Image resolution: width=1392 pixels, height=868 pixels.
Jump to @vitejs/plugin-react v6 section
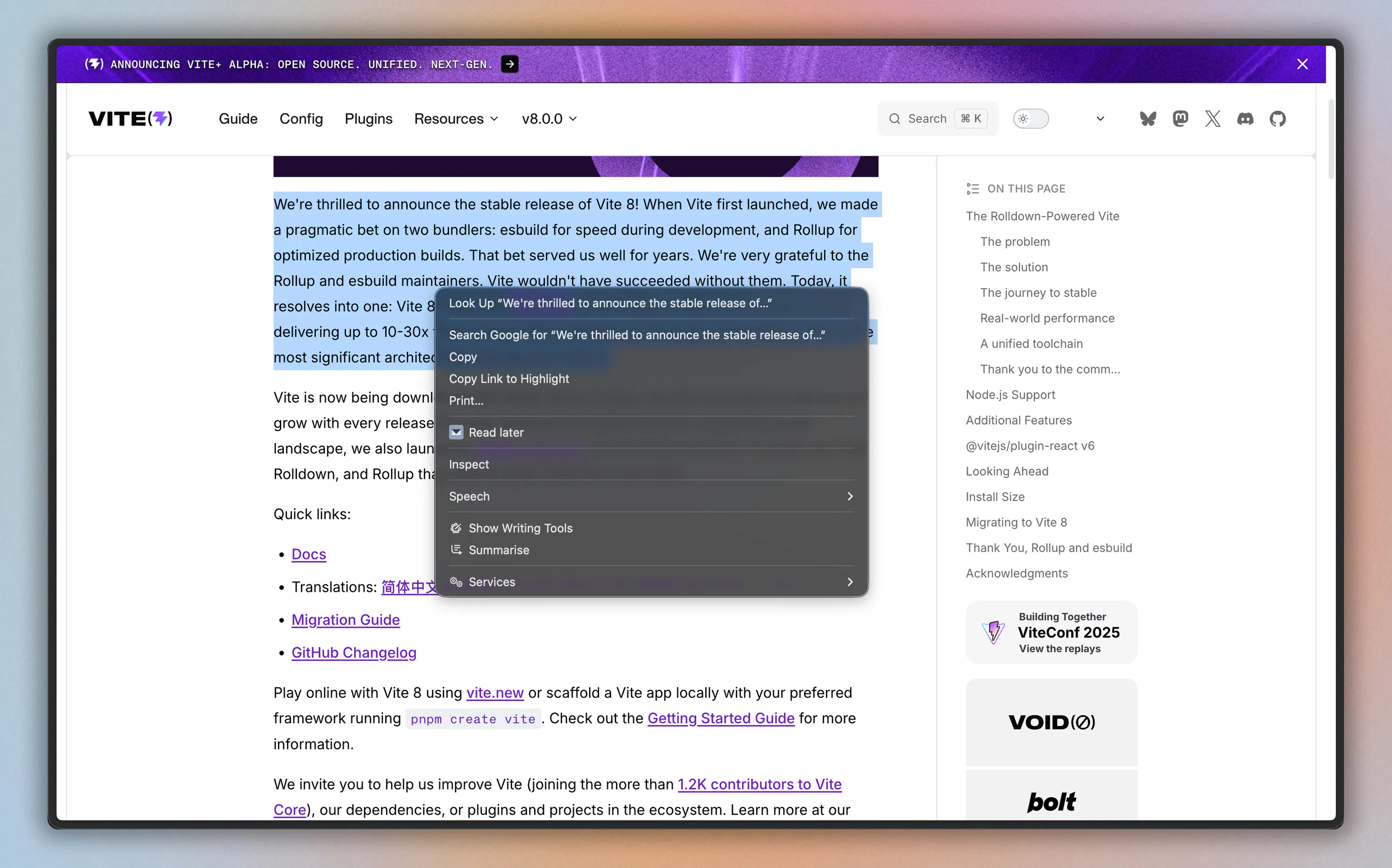pos(1031,446)
